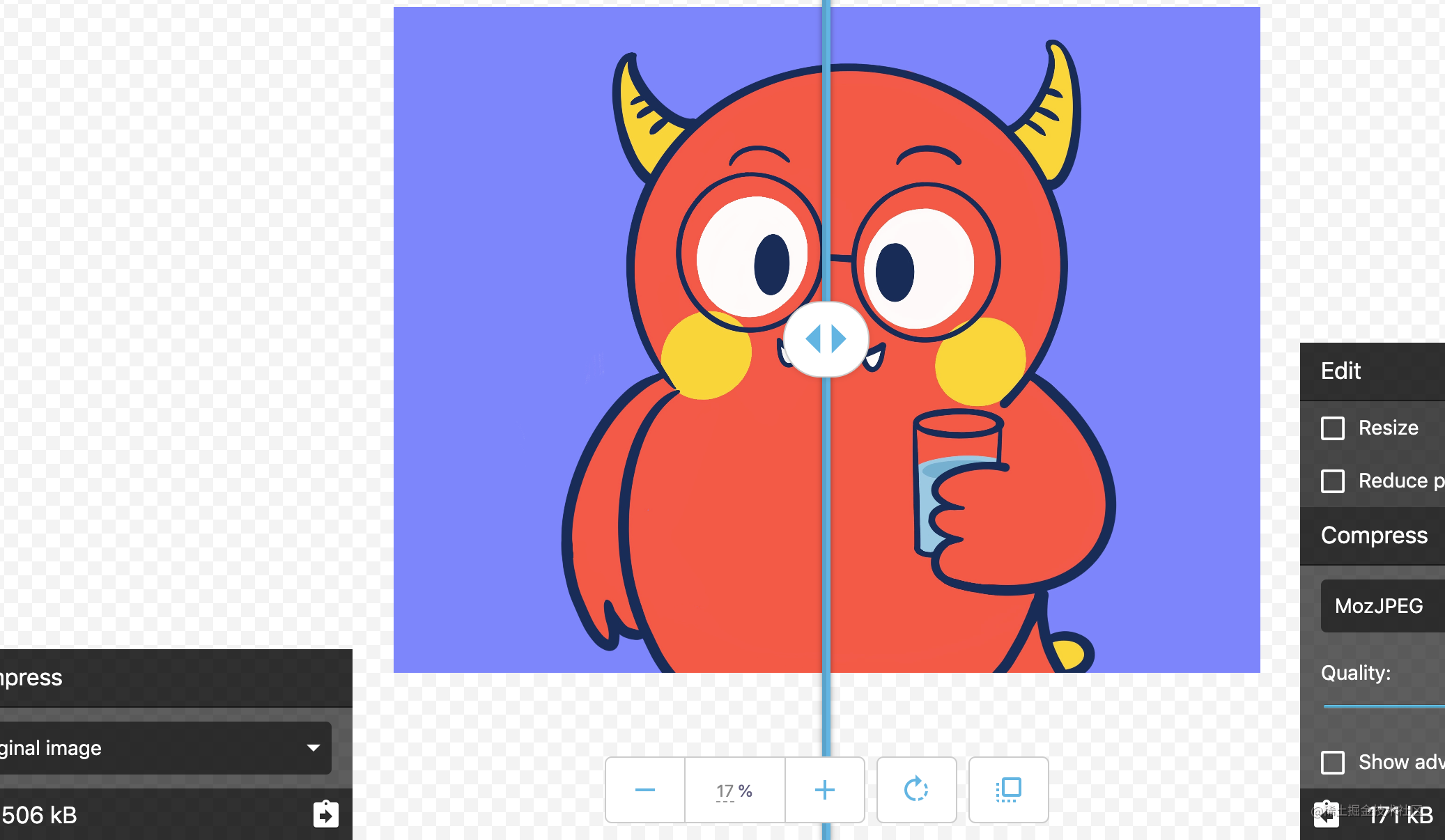This screenshot has width=1445, height=840.
Task: Click the 171 kB file size text
Action: click(x=1400, y=815)
